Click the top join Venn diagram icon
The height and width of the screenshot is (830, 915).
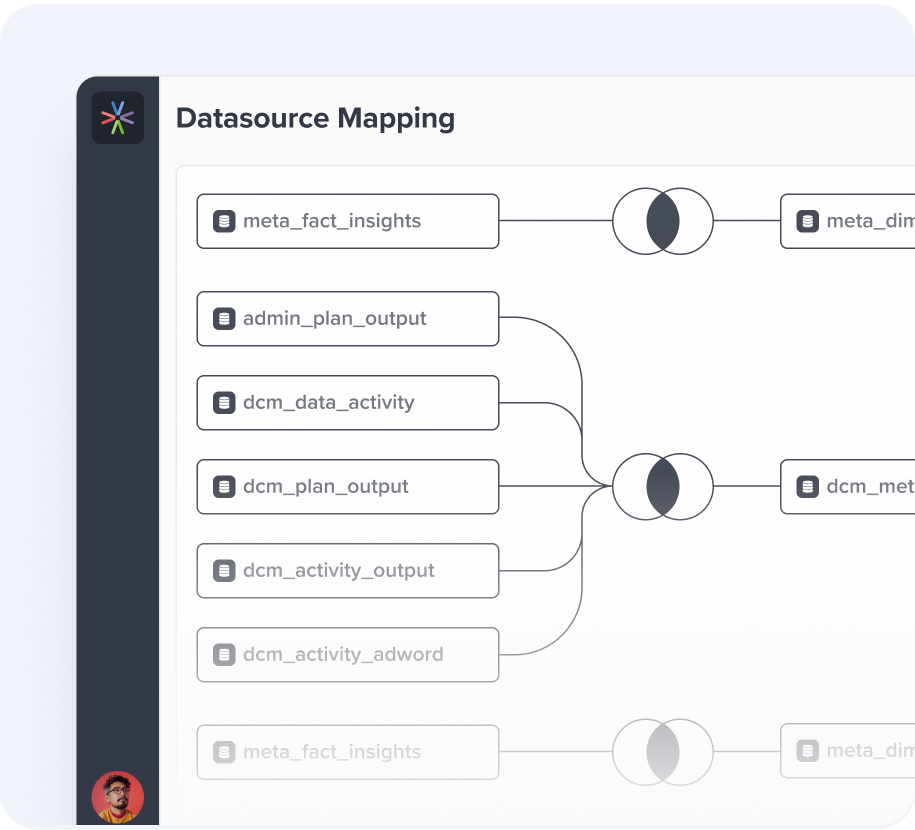pos(663,221)
